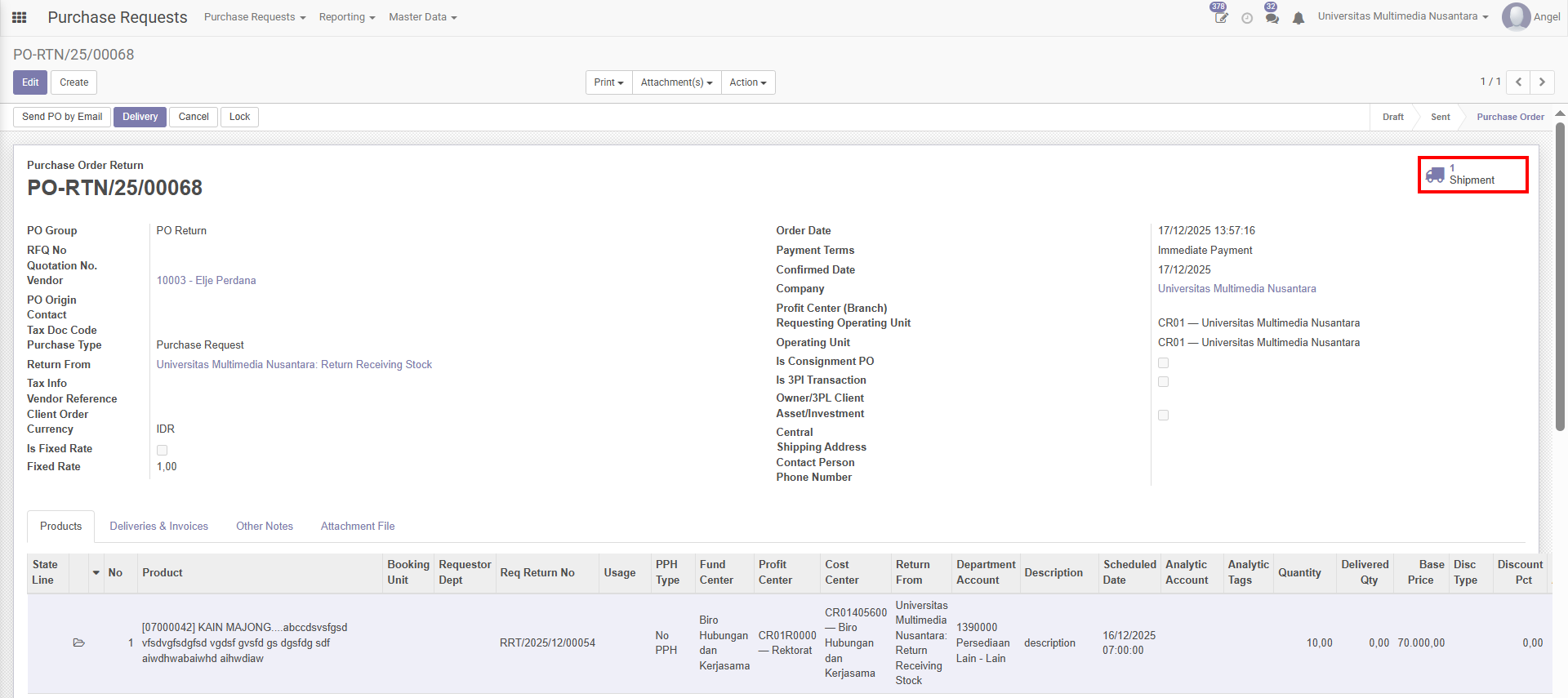The width and height of the screenshot is (1568, 698).
Task: Open the conversations chat icon
Action: [1272, 17]
